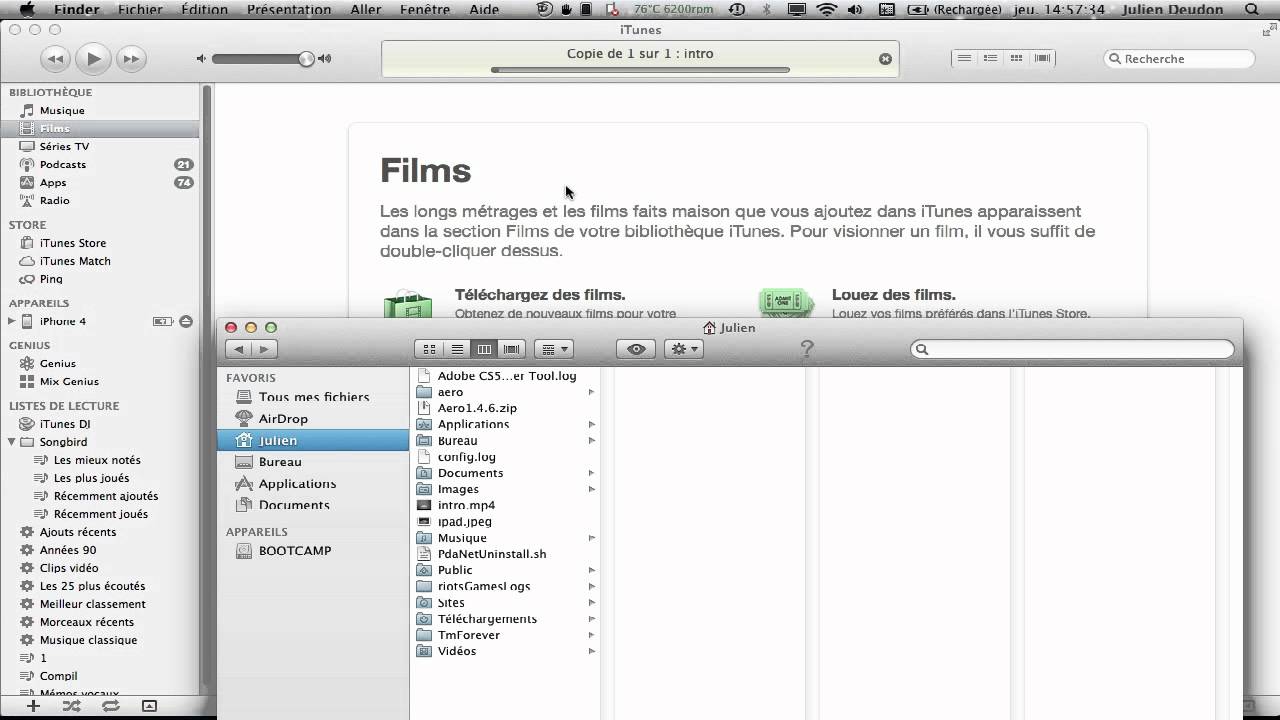Screen dimensions: 1280x720
Task: Open the Aller menu
Action: coord(366,9)
